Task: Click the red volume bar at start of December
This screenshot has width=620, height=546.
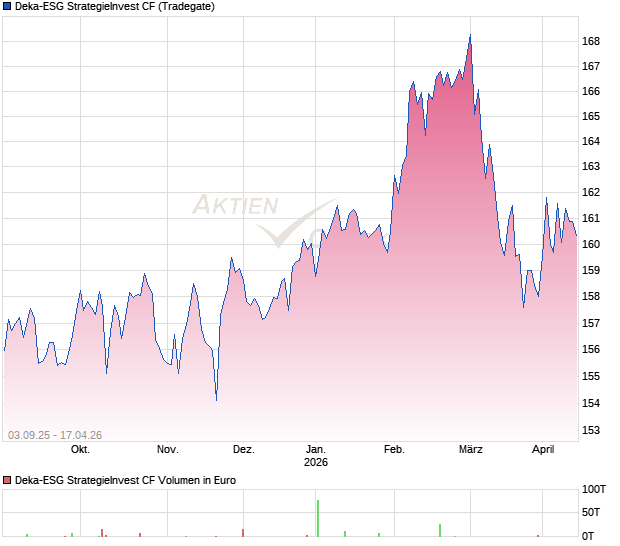Action: [243, 533]
